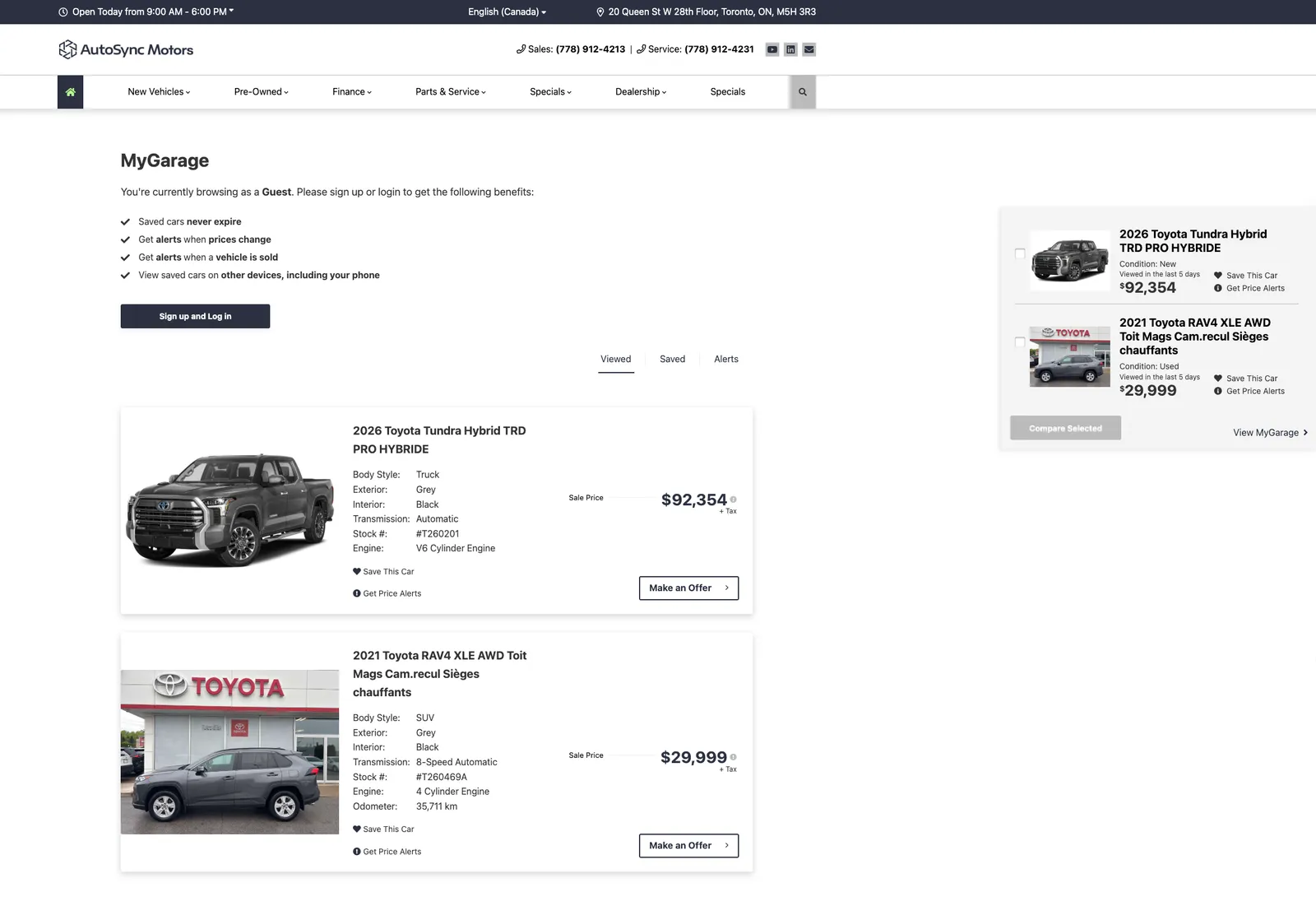
Task: Open the RAV4 title in the side panel
Action: [1195, 337]
